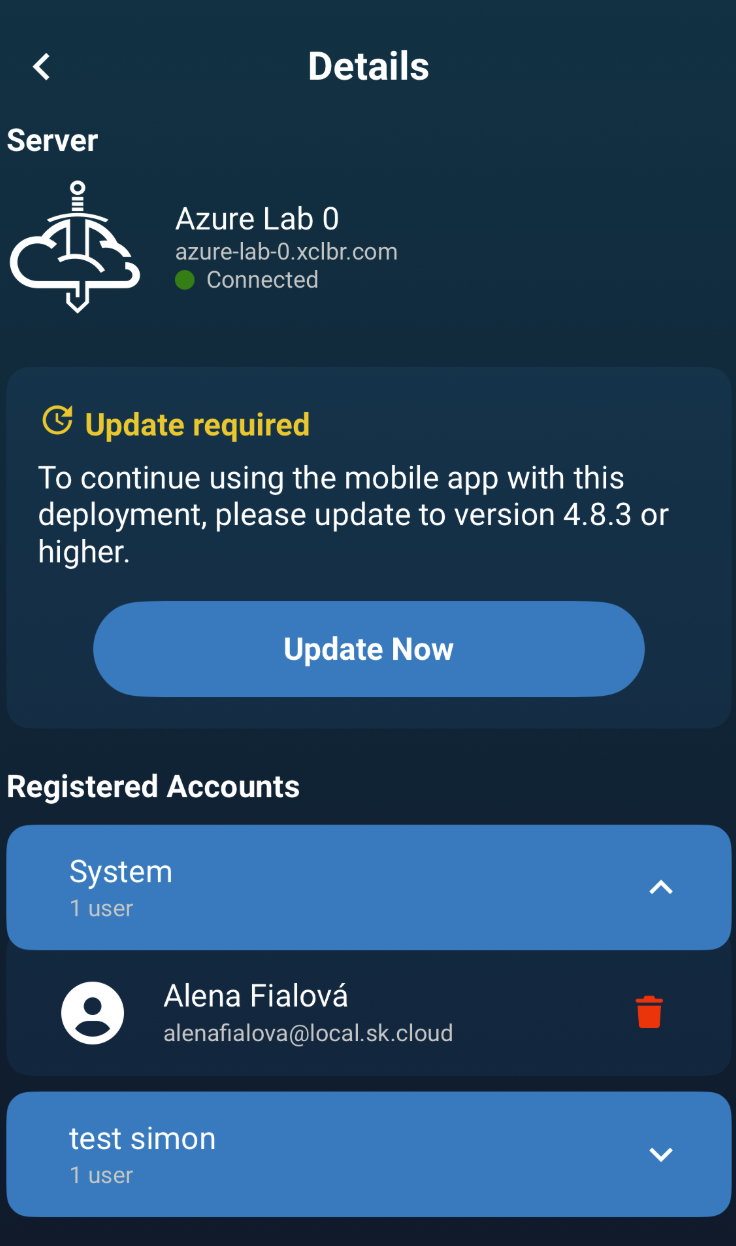Tap the Azure Lab 0 server name

point(257,218)
